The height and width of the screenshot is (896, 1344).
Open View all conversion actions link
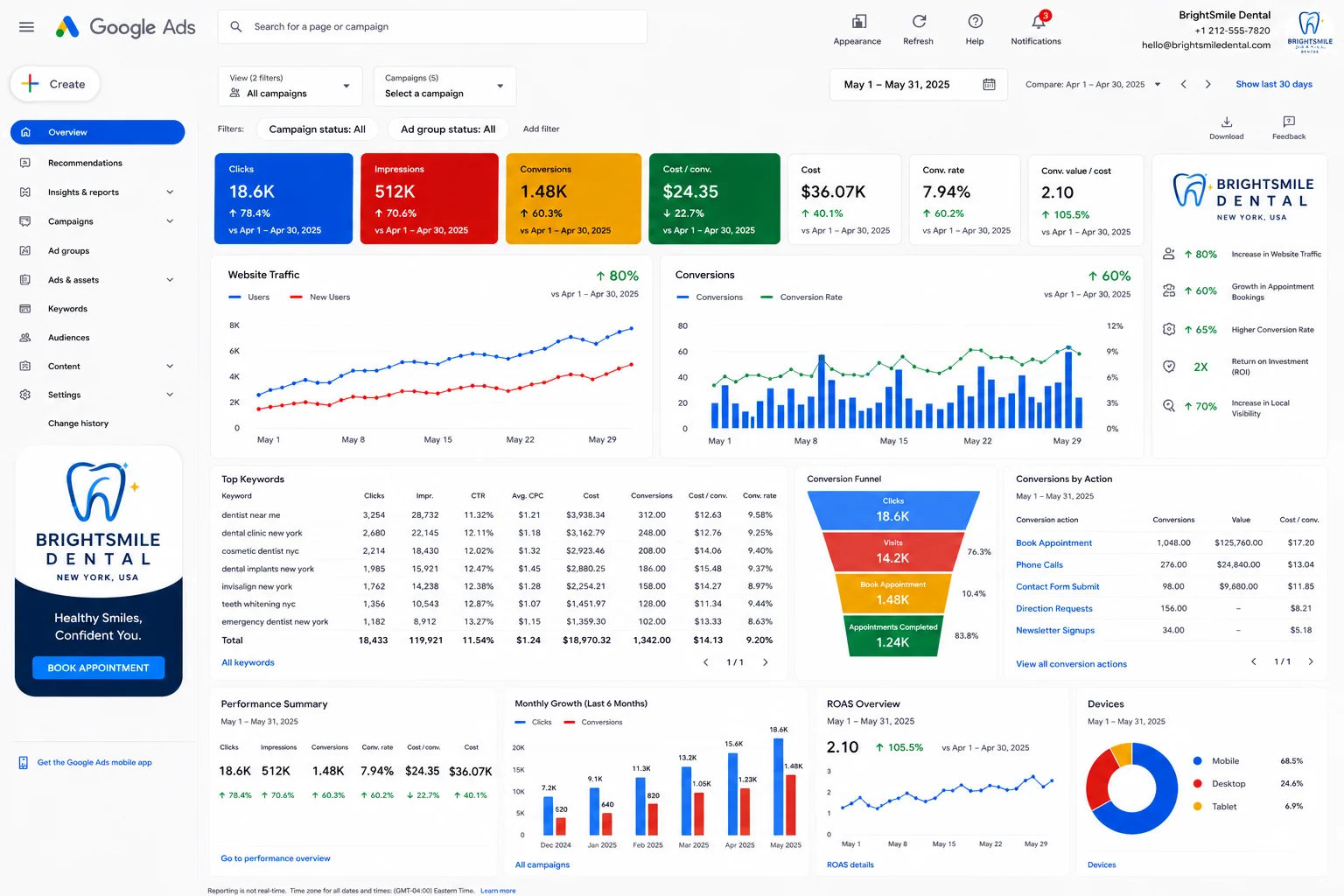click(1071, 664)
